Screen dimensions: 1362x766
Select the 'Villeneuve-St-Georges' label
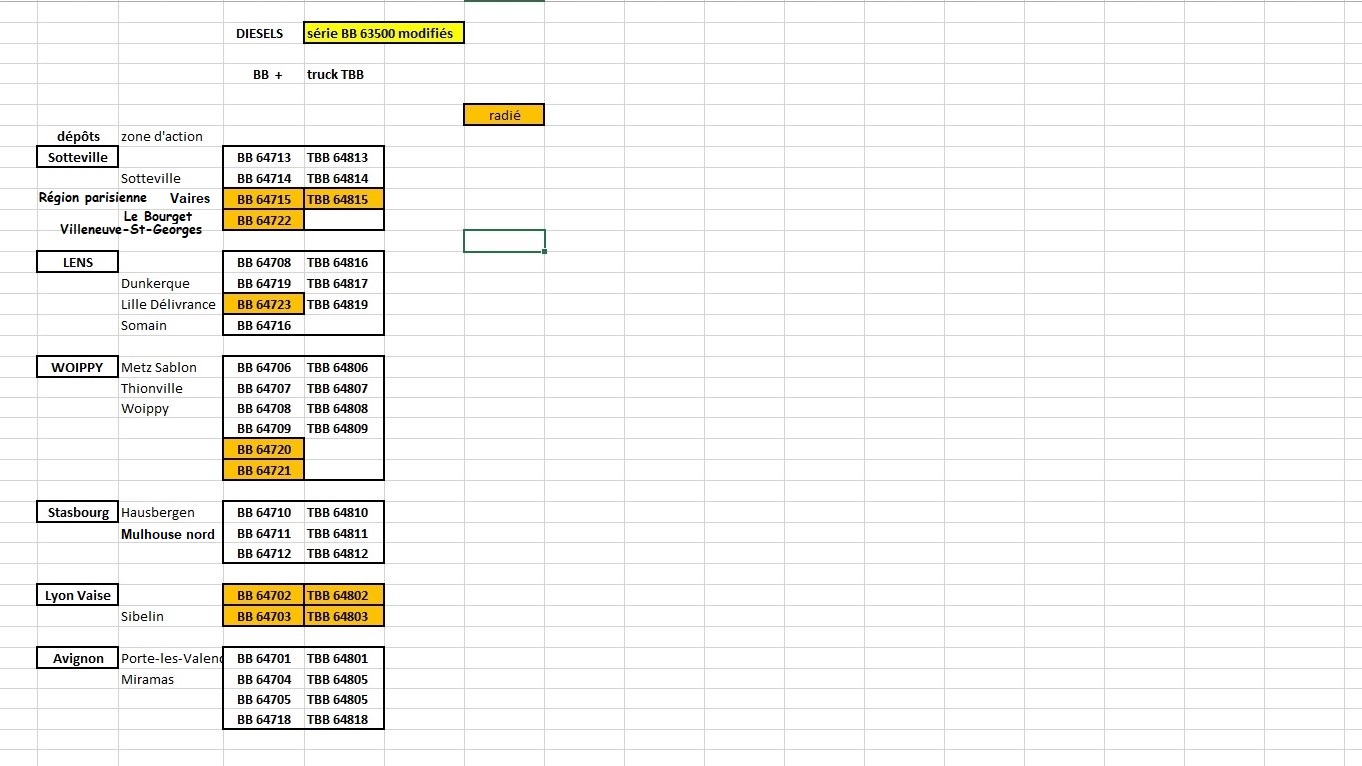coord(131,229)
